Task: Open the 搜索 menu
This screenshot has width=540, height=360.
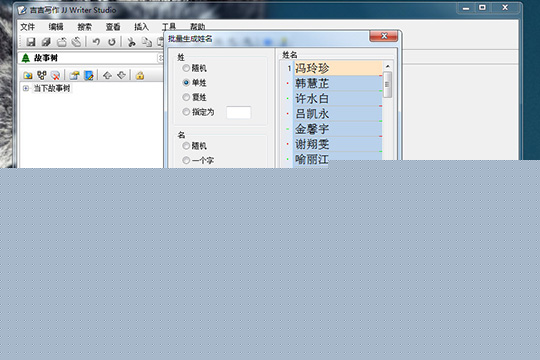Action: click(84, 27)
